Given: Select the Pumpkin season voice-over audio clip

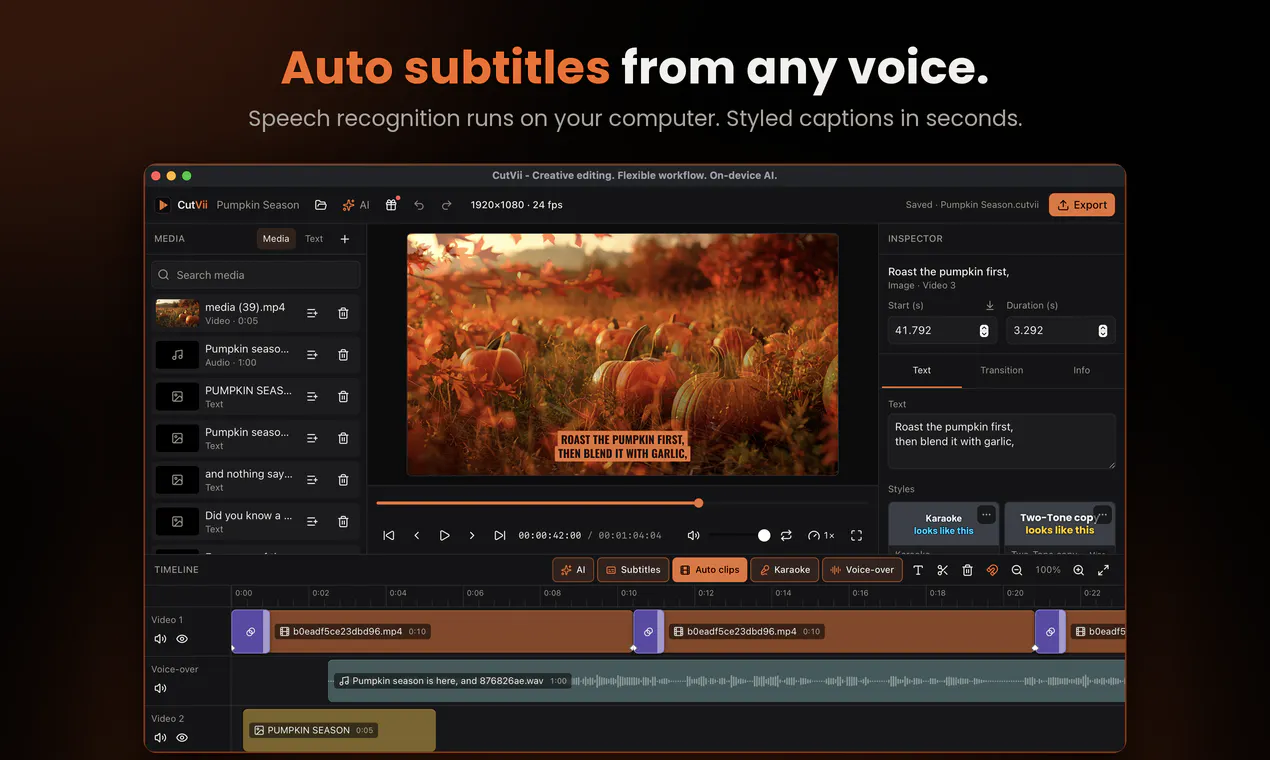Looking at the screenshot, I should [727, 681].
